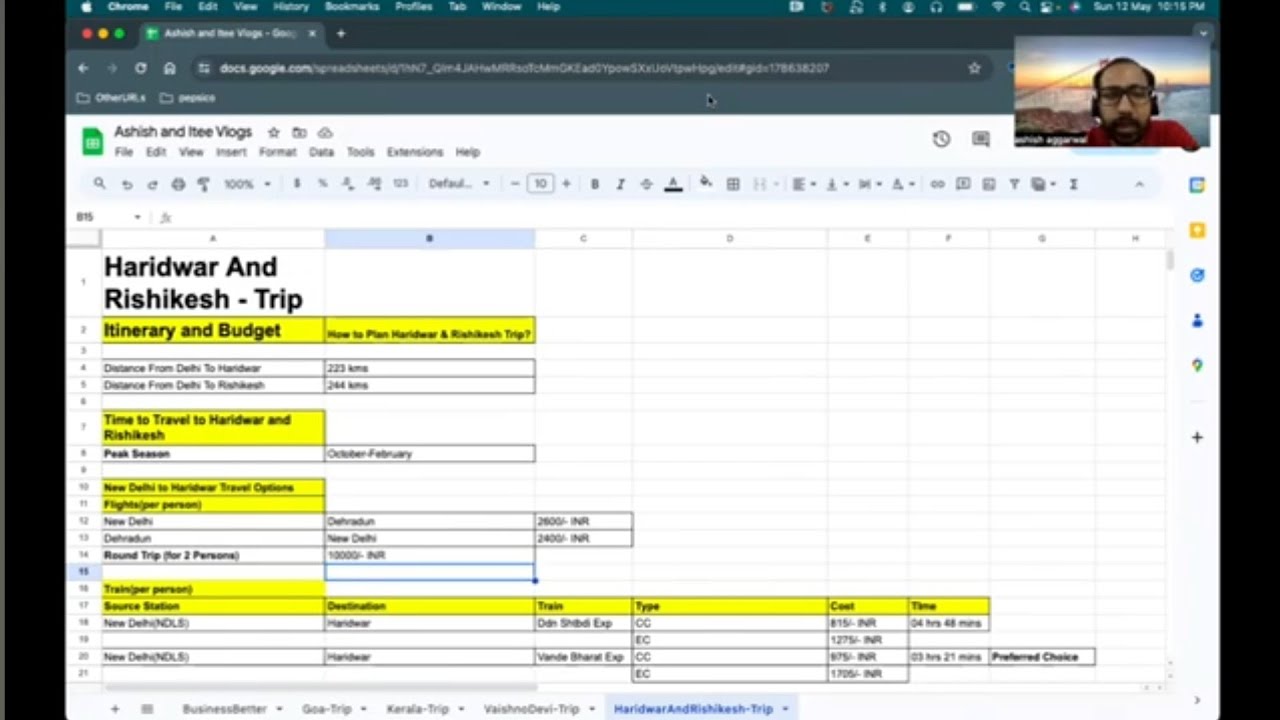Viewport: 1280px width, 720px height.
Task: Open HaridwarAndRishikesh-Trip tab dropdown arrow
Action: pyautogui.click(x=785, y=709)
